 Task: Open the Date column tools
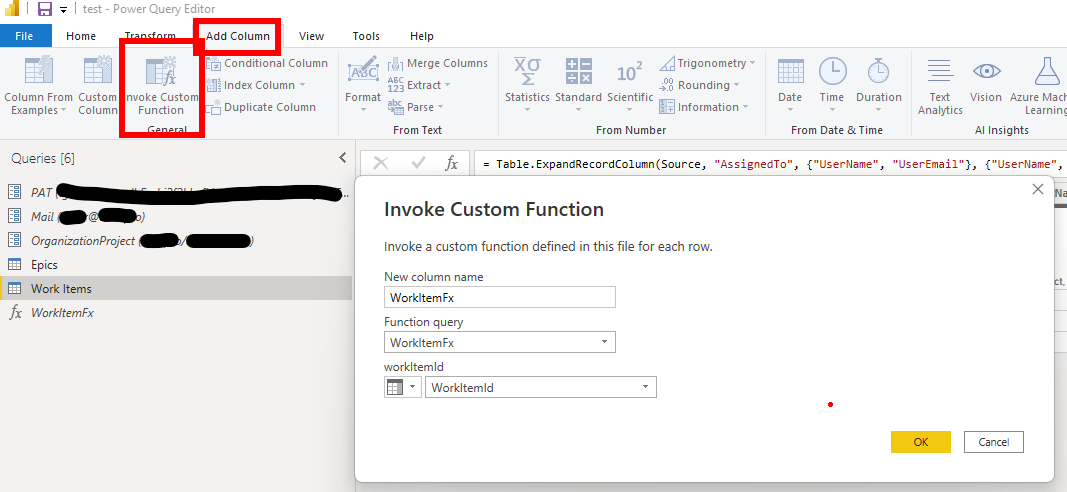790,83
